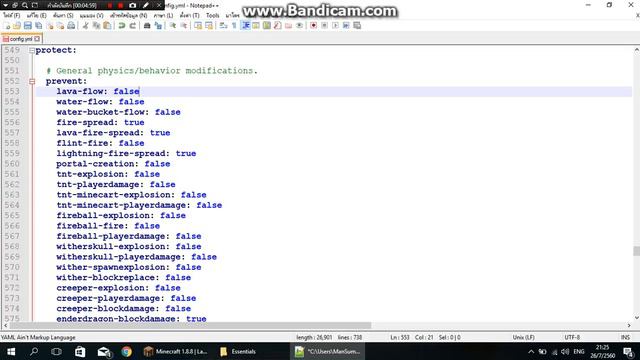Toggle Word Wrap in the toolbar

point(223,26)
